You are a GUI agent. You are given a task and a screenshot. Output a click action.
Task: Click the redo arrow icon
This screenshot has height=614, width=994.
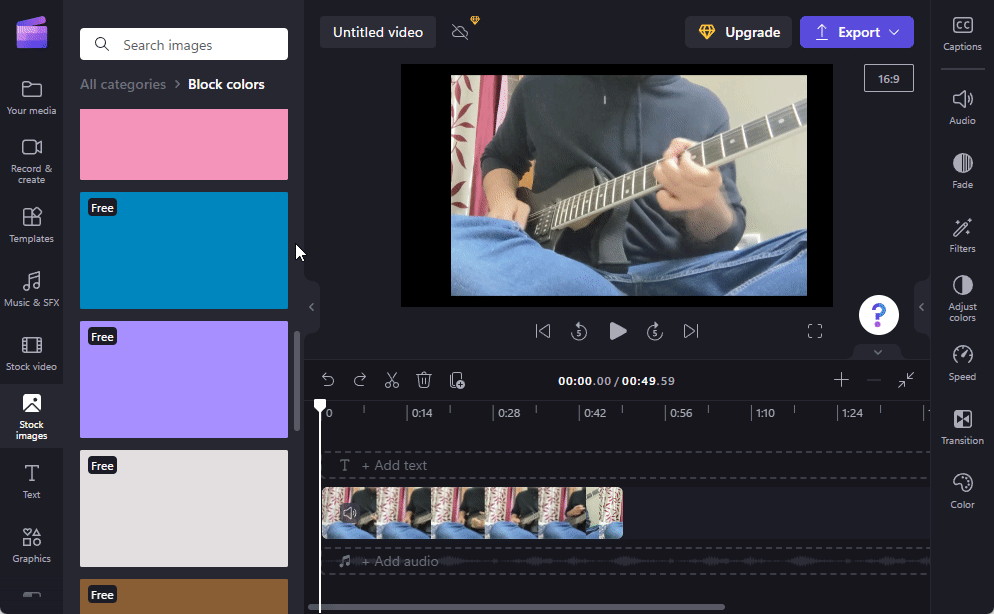[x=360, y=380]
